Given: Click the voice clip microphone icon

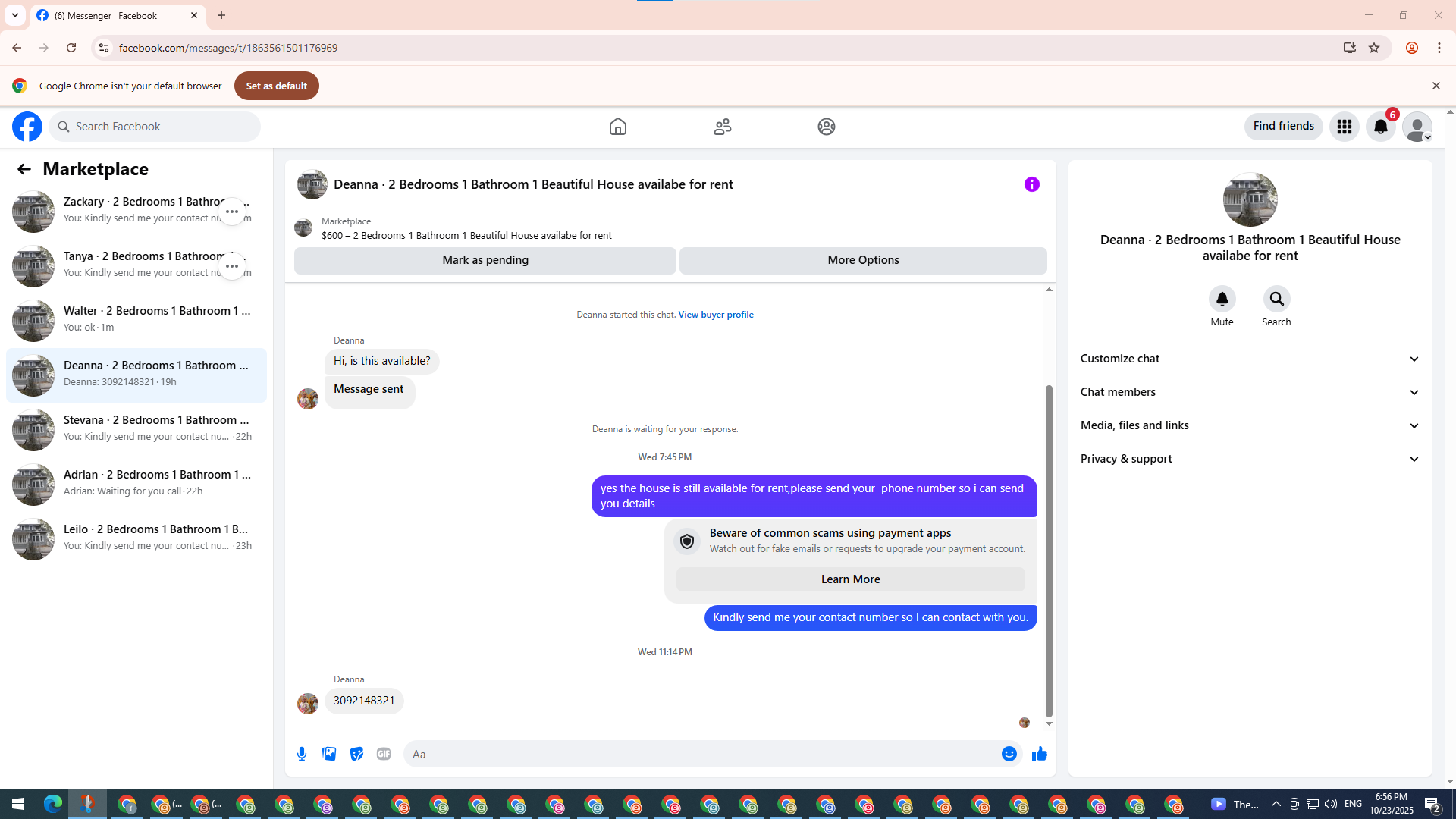Looking at the screenshot, I should pyautogui.click(x=302, y=754).
